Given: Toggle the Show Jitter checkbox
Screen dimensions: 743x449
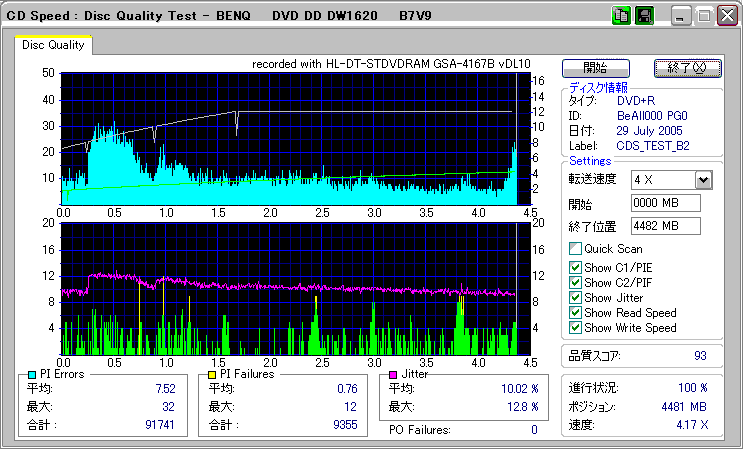Looking at the screenshot, I should pos(575,298).
